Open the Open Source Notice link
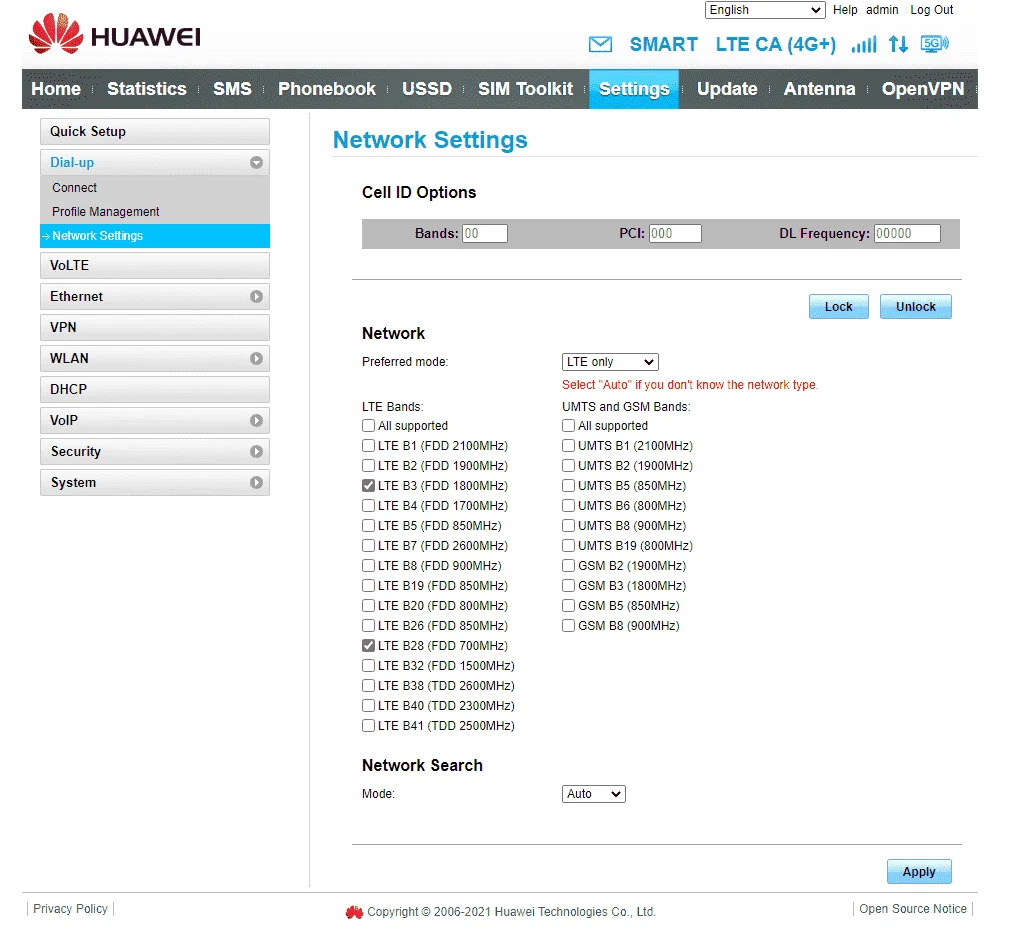 click(x=913, y=909)
